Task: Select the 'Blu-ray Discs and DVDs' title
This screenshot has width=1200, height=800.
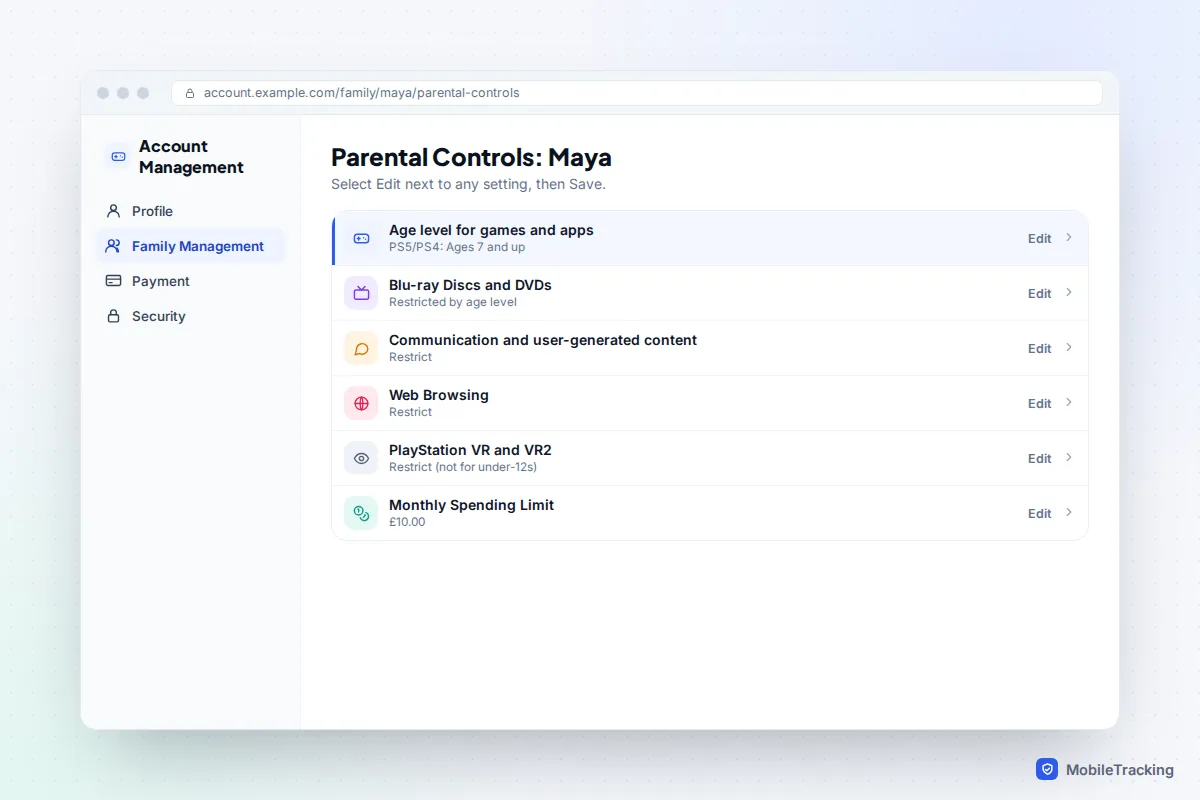Action: click(x=470, y=285)
